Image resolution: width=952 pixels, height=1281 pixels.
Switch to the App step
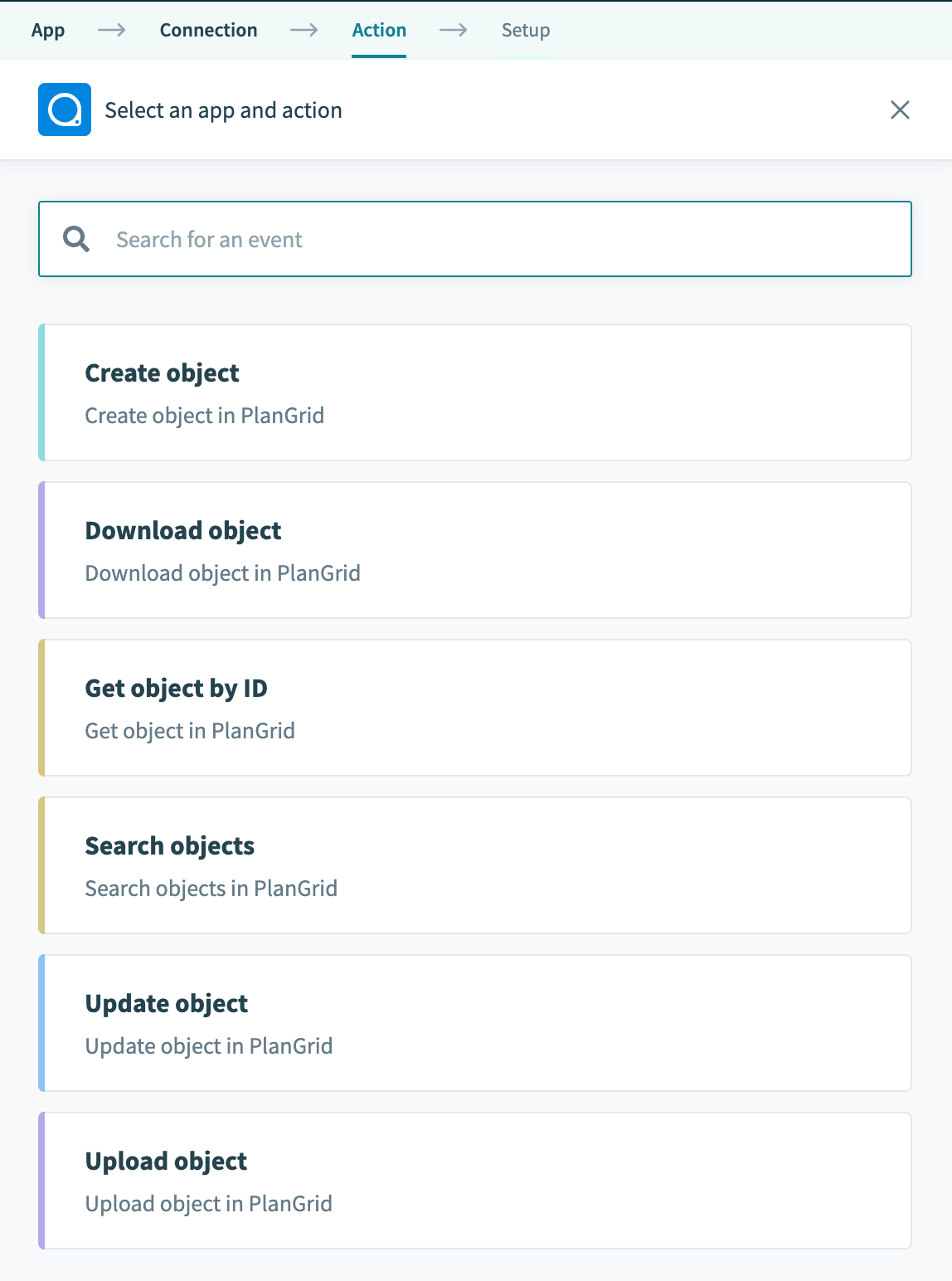[x=47, y=30]
